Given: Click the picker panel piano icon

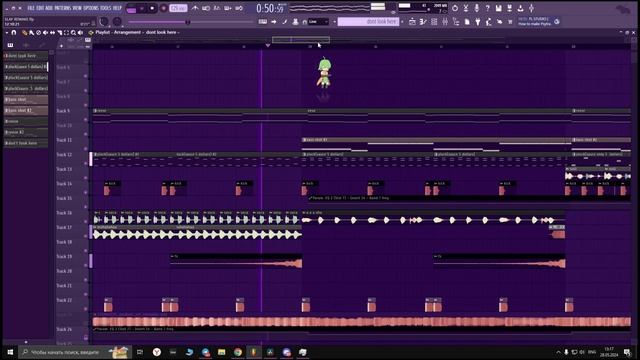Looking at the screenshot, I should tap(10, 45).
